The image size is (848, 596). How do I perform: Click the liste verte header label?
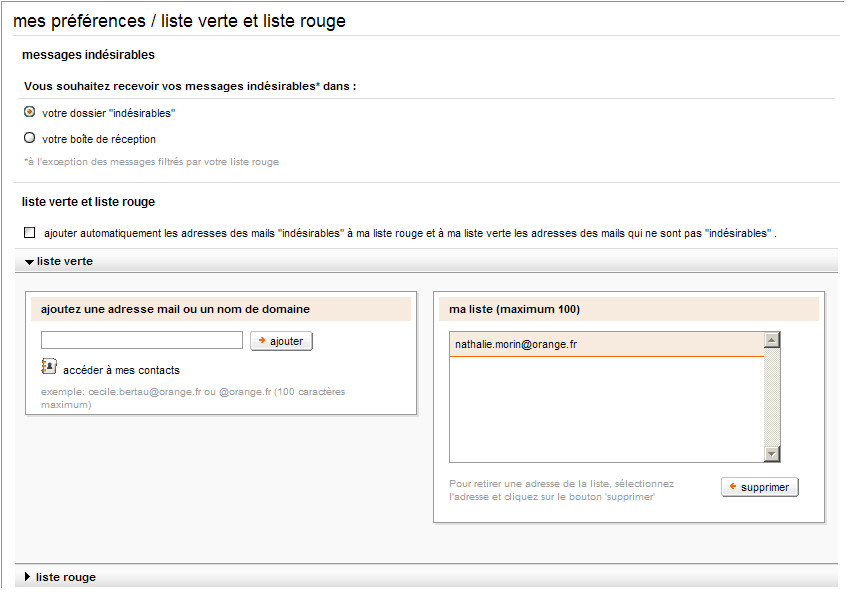point(65,261)
